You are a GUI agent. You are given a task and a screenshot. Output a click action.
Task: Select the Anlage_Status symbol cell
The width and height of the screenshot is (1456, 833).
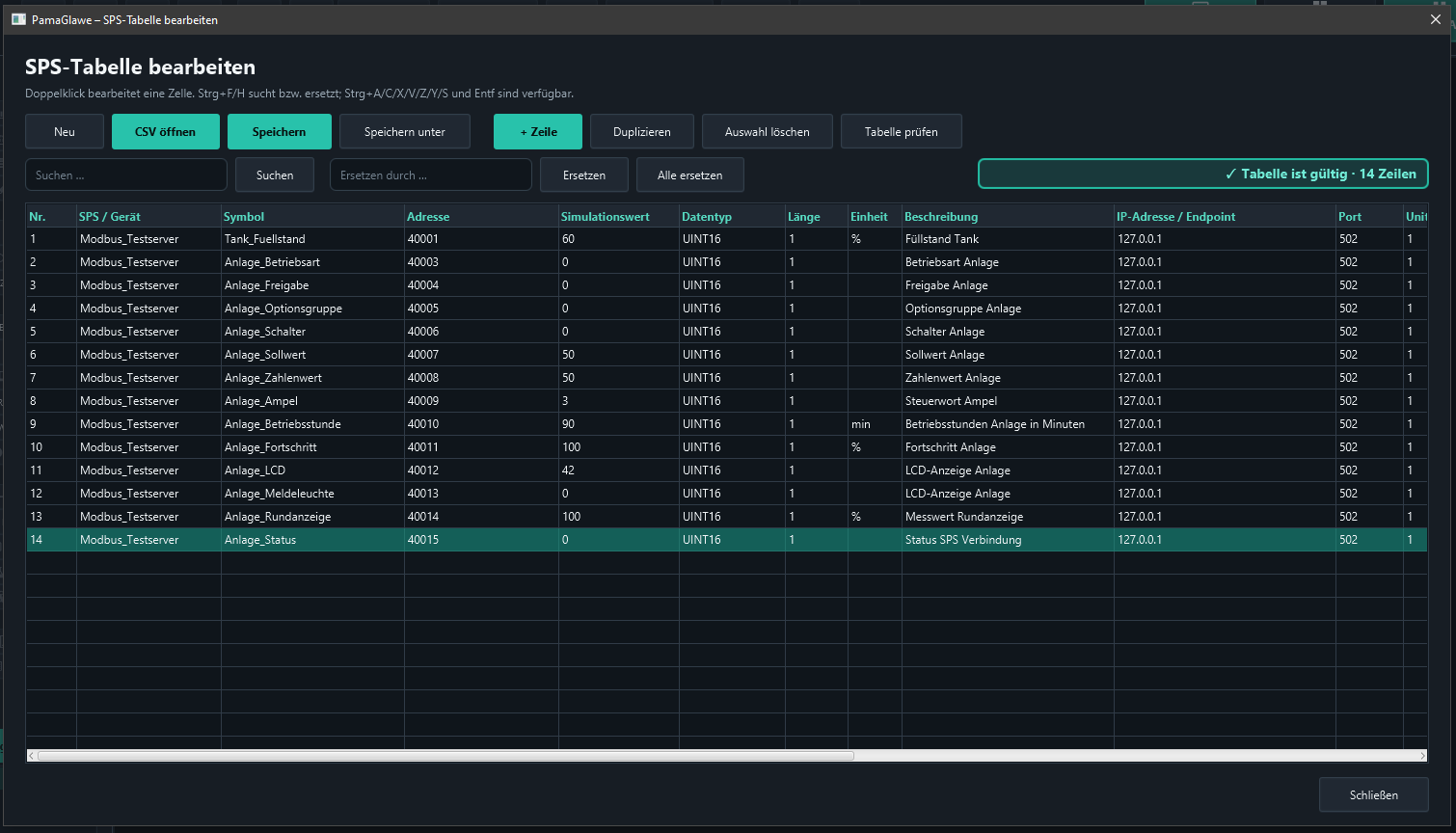coord(313,540)
